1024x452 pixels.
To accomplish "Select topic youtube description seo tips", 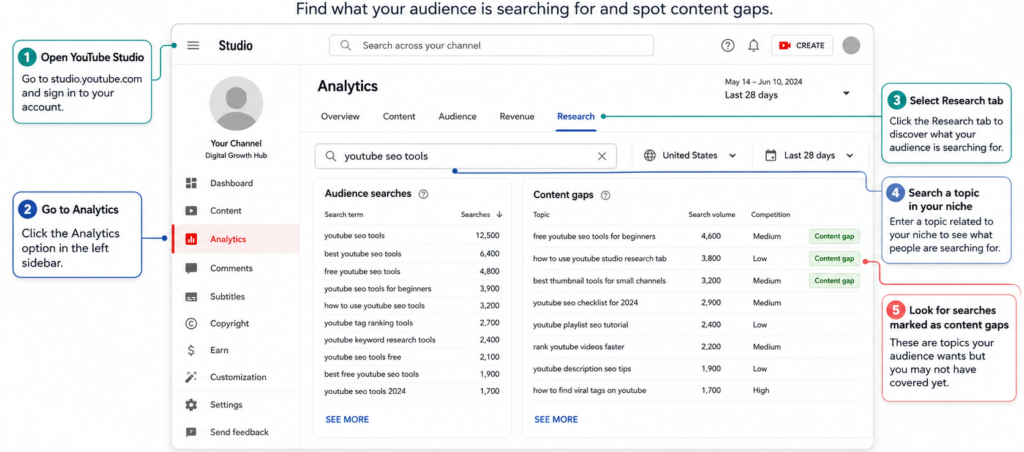I will (x=582, y=368).
